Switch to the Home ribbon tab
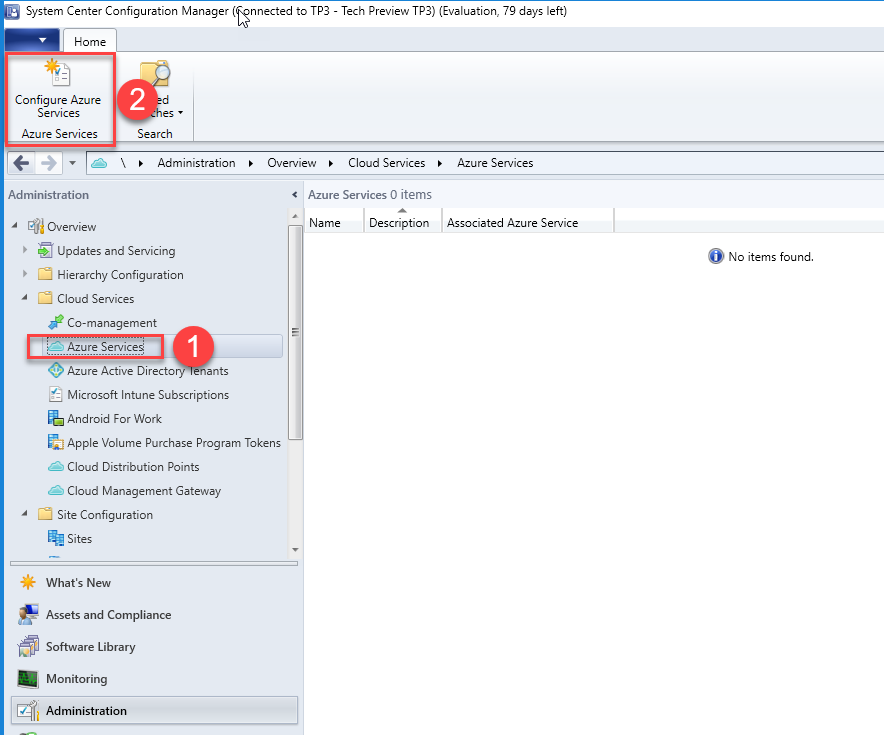The width and height of the screenshot is (884, 735). click(x=90, y=41)
